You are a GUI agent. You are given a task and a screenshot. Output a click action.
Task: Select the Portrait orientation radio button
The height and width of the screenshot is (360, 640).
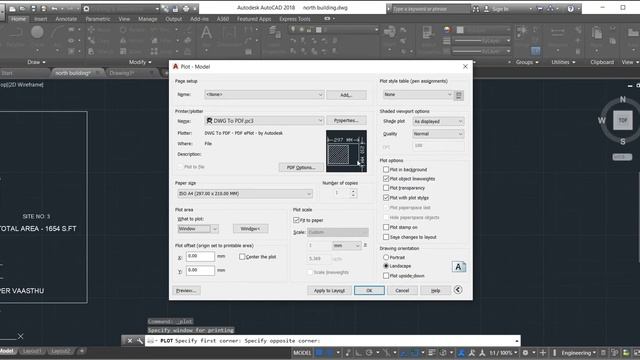tap(386, 257)
